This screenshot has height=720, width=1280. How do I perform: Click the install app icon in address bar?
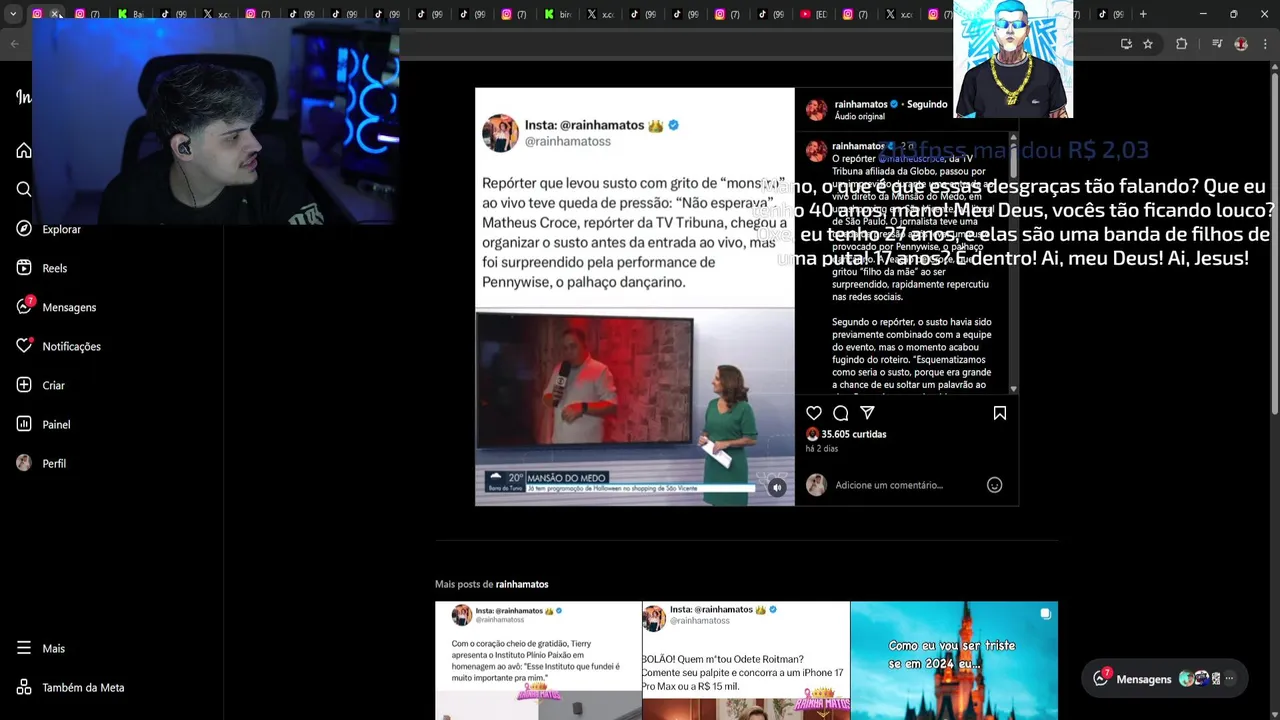tap(1126, 44)
